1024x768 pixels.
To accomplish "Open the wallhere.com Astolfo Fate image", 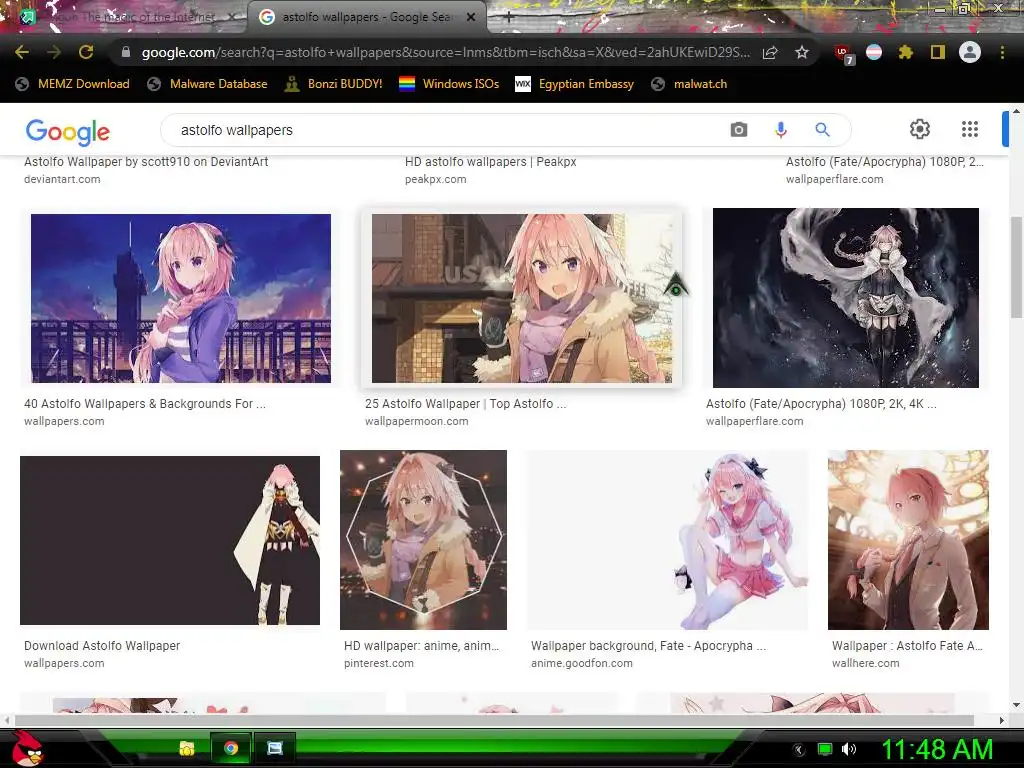I will (908, 539).
